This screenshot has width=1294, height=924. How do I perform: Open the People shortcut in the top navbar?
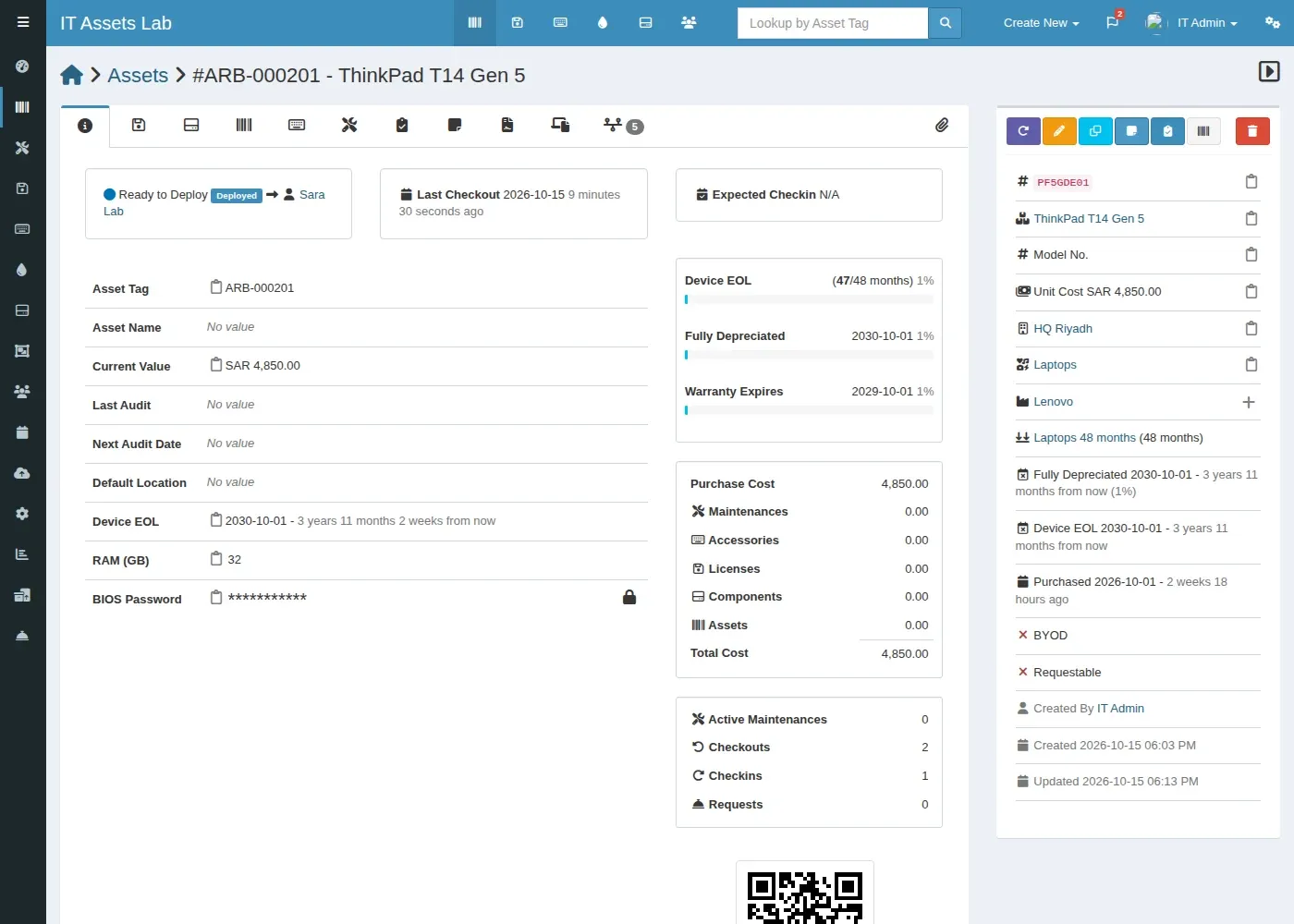tap(689, 22)
